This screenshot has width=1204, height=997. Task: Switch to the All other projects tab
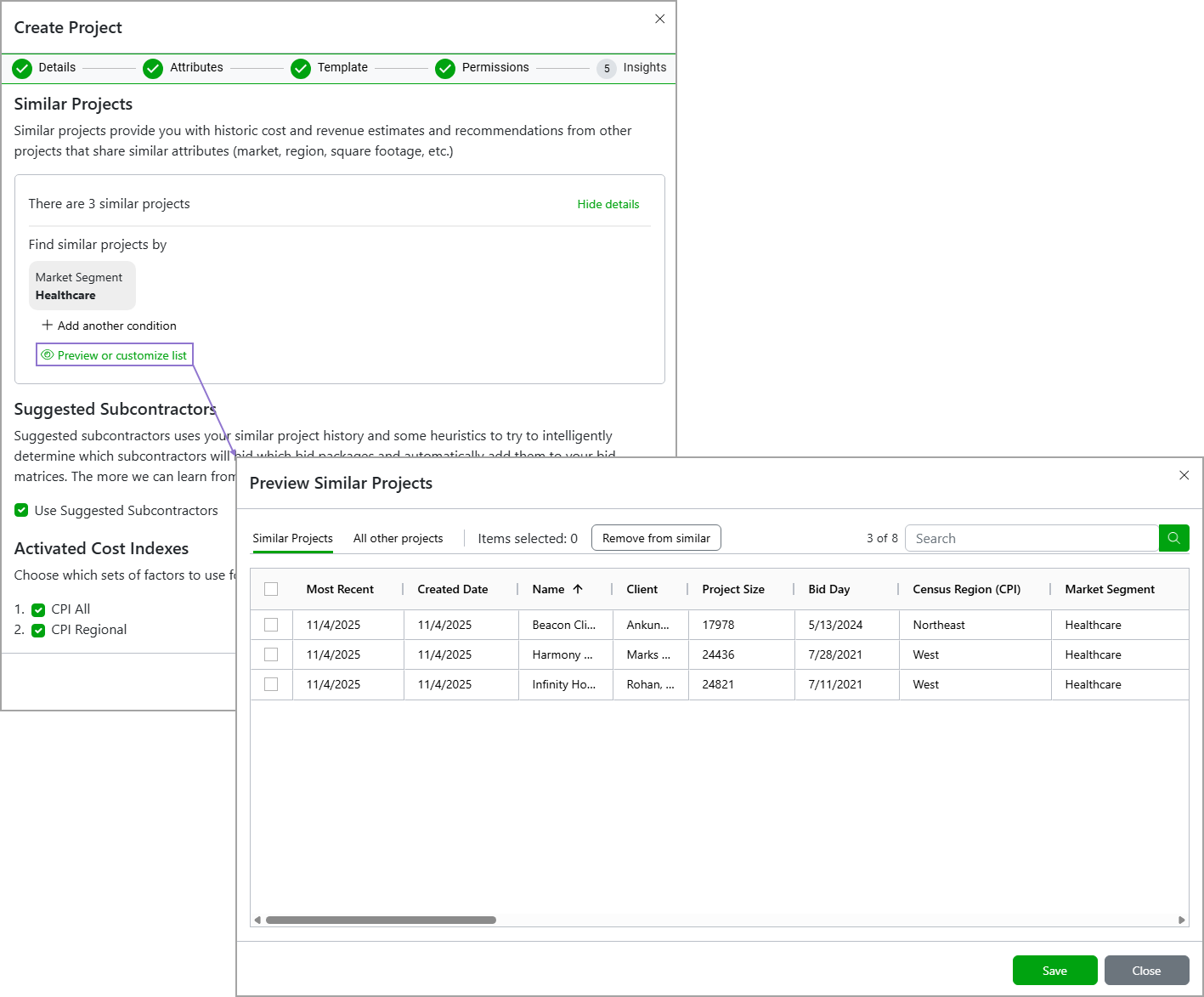pos(398,538)
